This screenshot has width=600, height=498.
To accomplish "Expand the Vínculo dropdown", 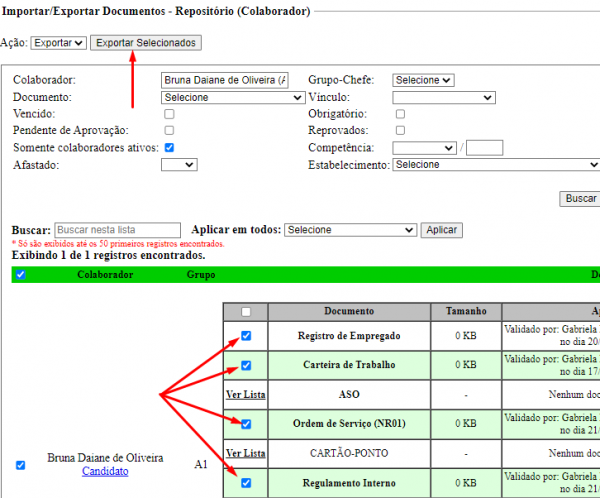I will click(443, 98).
